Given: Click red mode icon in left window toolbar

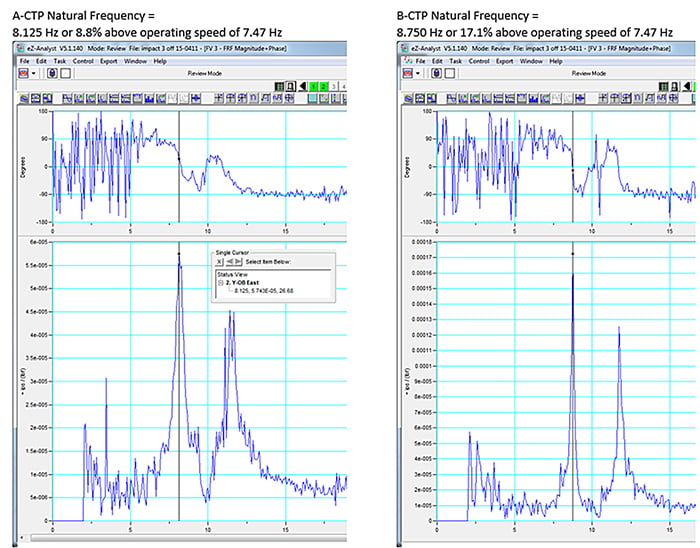Looking at the screenshot, I should (x=23, y=73).
